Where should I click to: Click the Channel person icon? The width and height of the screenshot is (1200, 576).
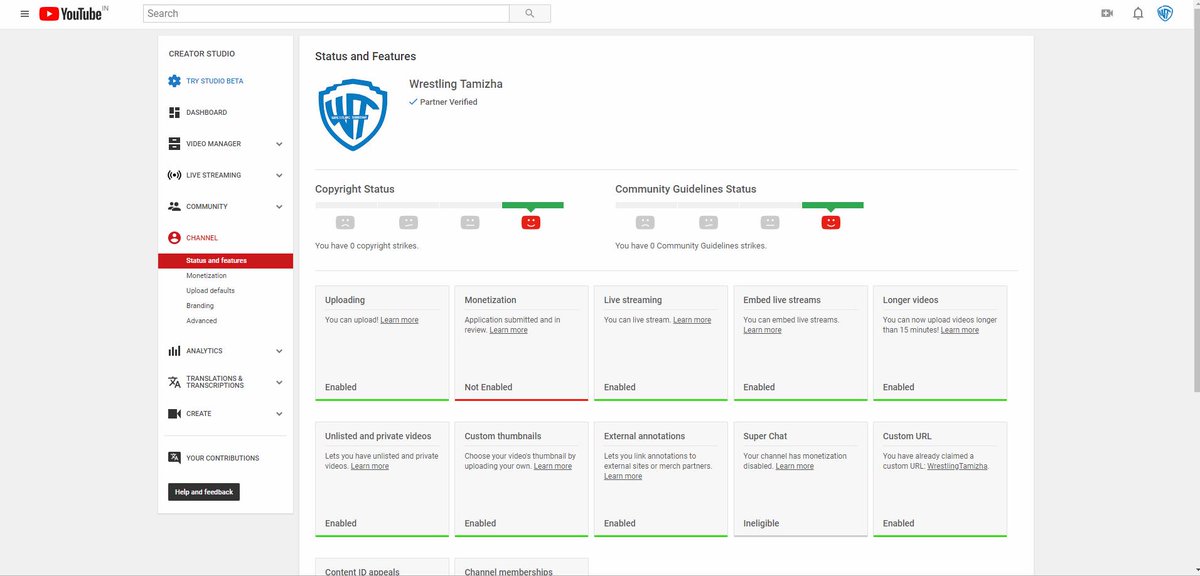point(175,238)
